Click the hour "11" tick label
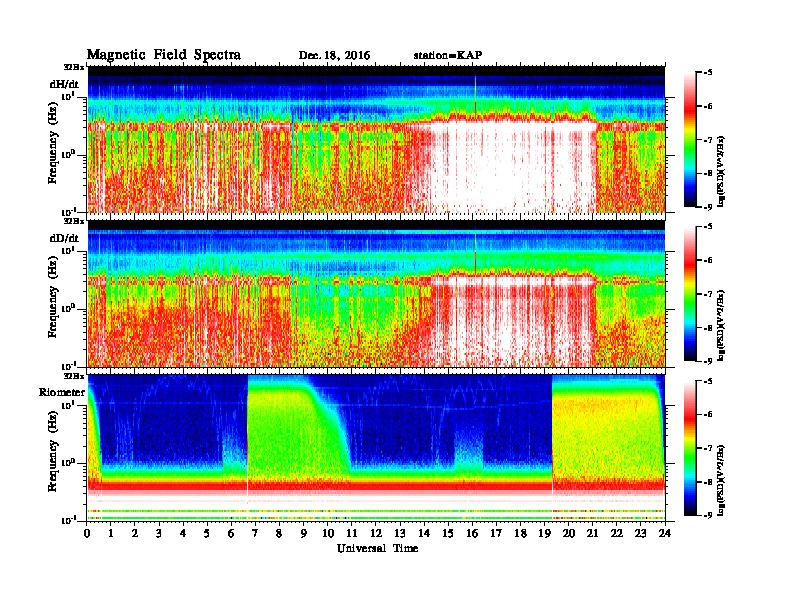 [352, 533]
